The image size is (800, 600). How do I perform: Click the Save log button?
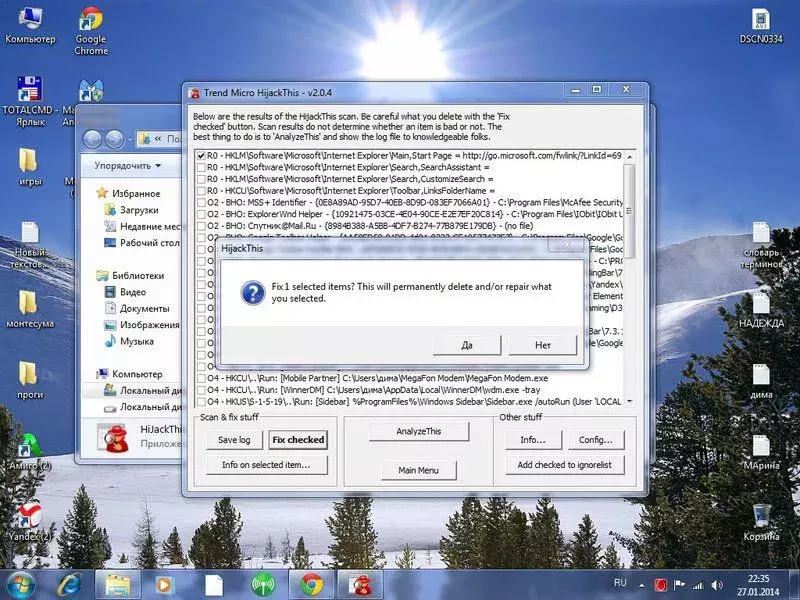point(234,440)
